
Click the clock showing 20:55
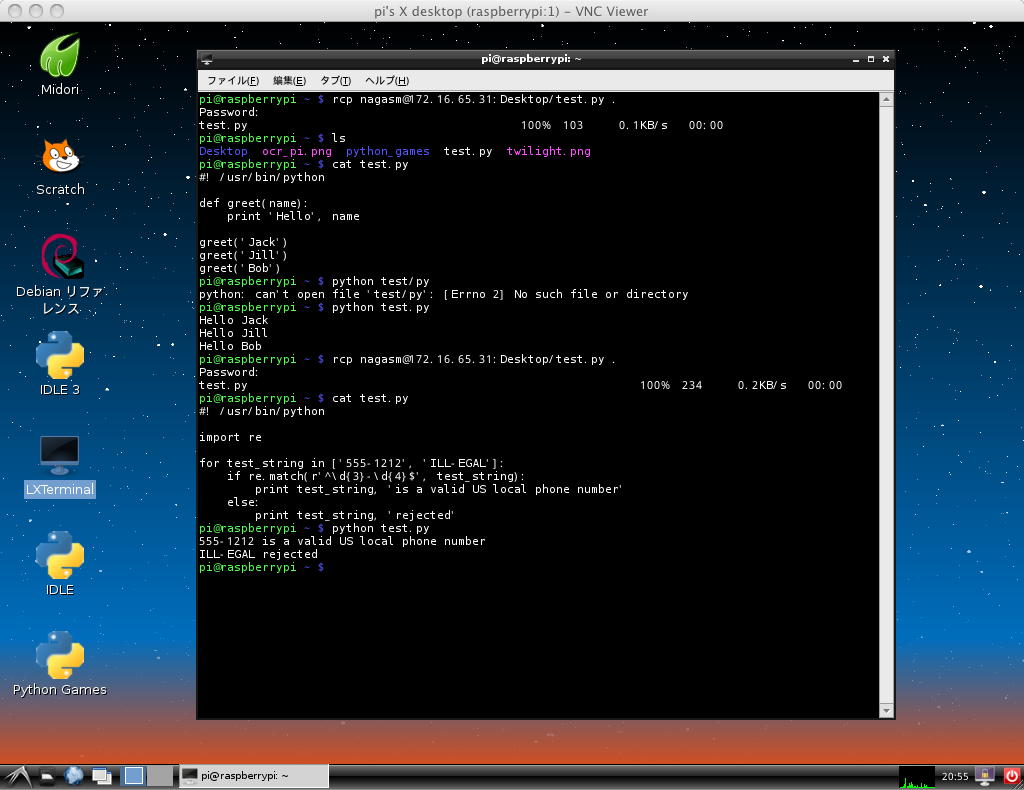(x=955, y=776)
